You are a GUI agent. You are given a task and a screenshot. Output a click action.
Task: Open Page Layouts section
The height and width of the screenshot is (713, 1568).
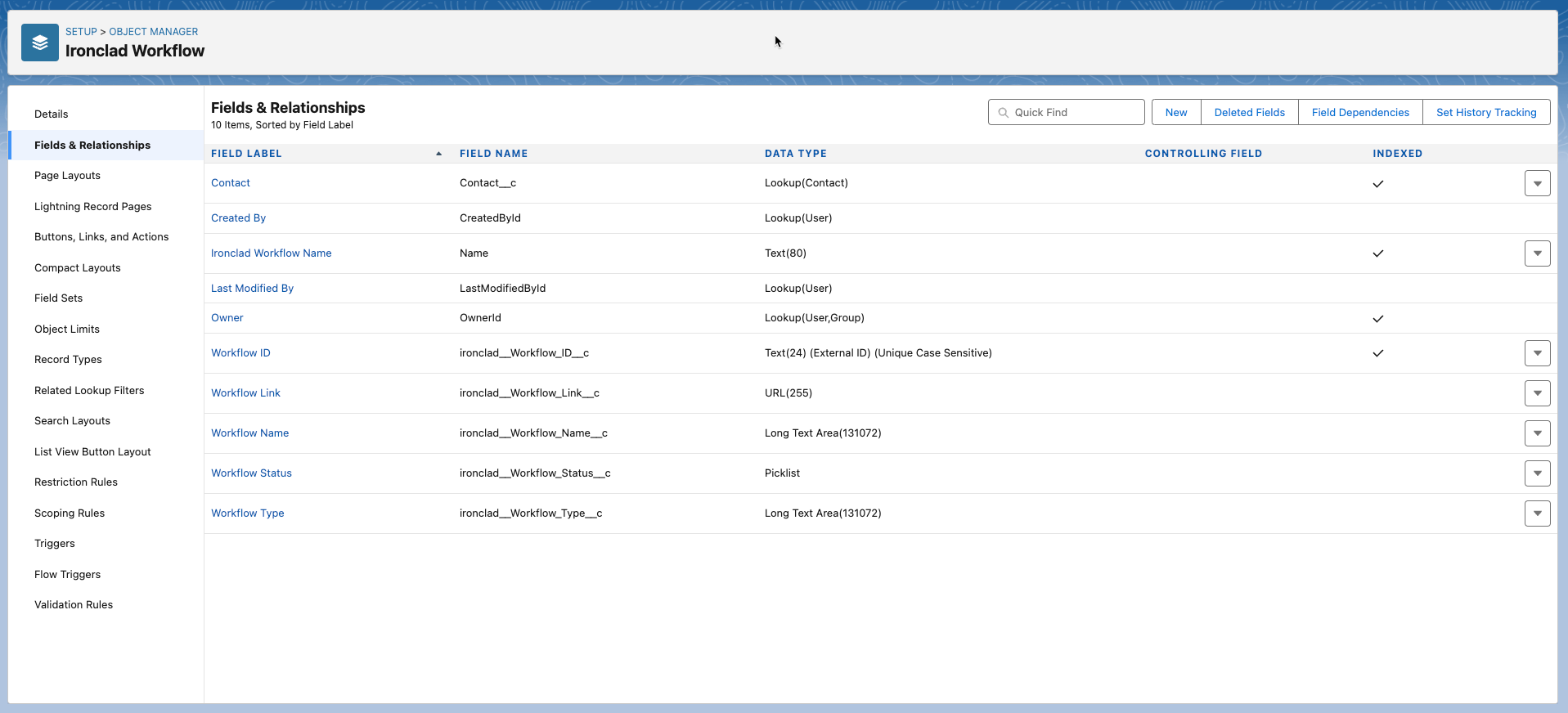click(67, 176)
